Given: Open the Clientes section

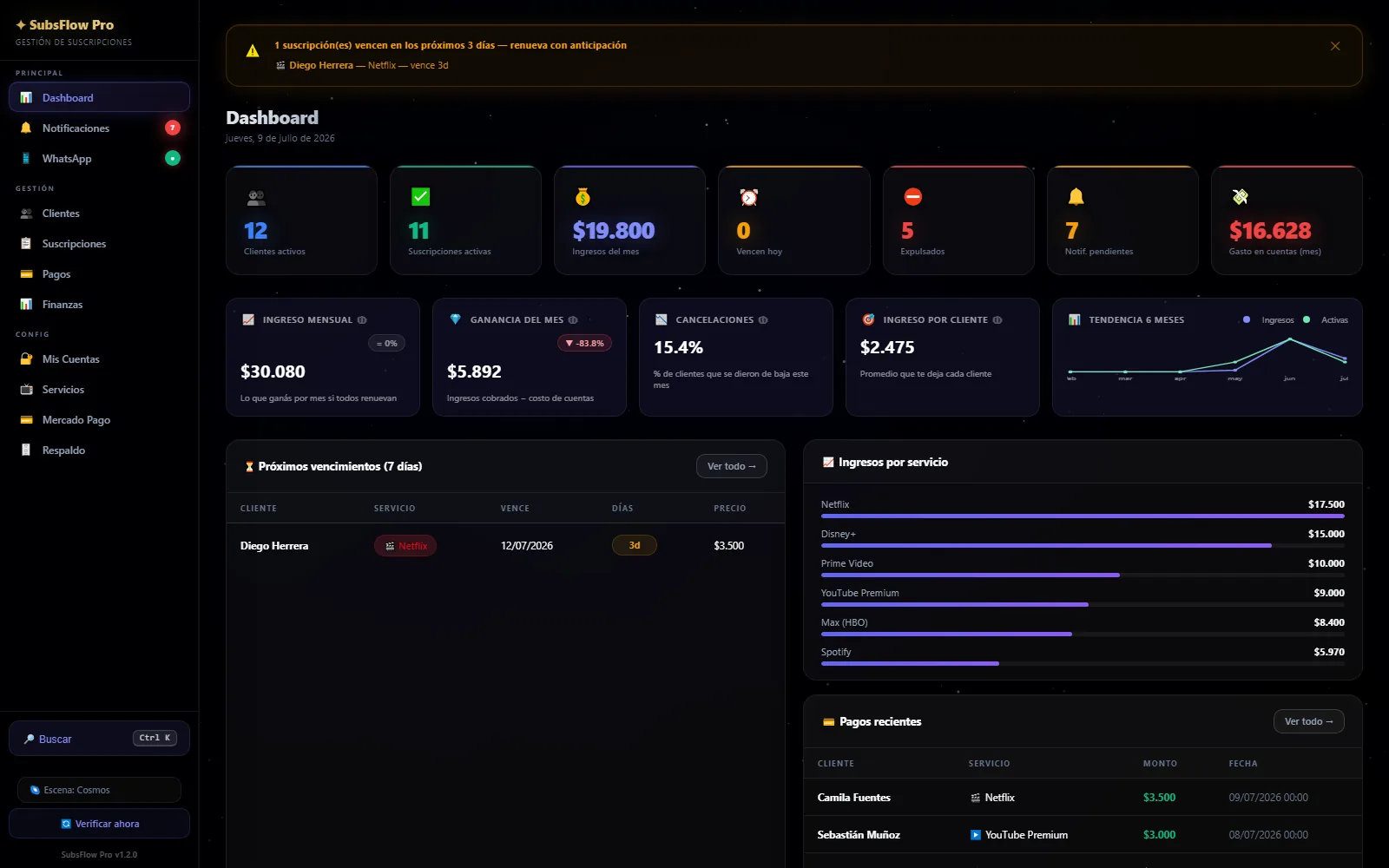Looking at the screenshot, I should pyautogui.click(x=99, y=213).
